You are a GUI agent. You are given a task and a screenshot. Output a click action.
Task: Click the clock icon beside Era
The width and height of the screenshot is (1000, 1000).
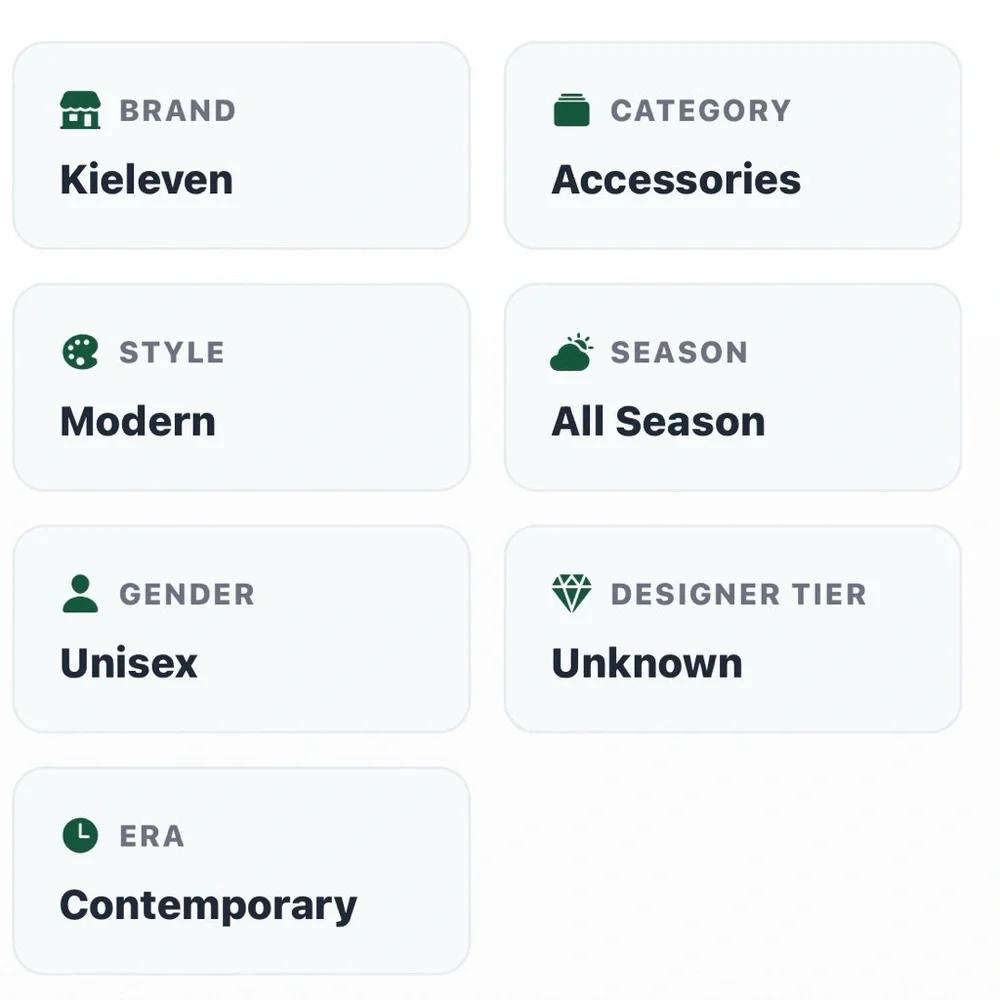(80, 835)
